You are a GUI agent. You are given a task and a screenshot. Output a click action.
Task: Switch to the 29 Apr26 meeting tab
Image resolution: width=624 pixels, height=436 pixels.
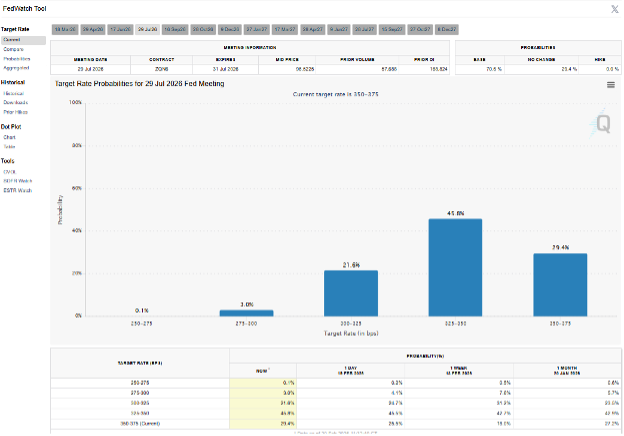(92, 30)
